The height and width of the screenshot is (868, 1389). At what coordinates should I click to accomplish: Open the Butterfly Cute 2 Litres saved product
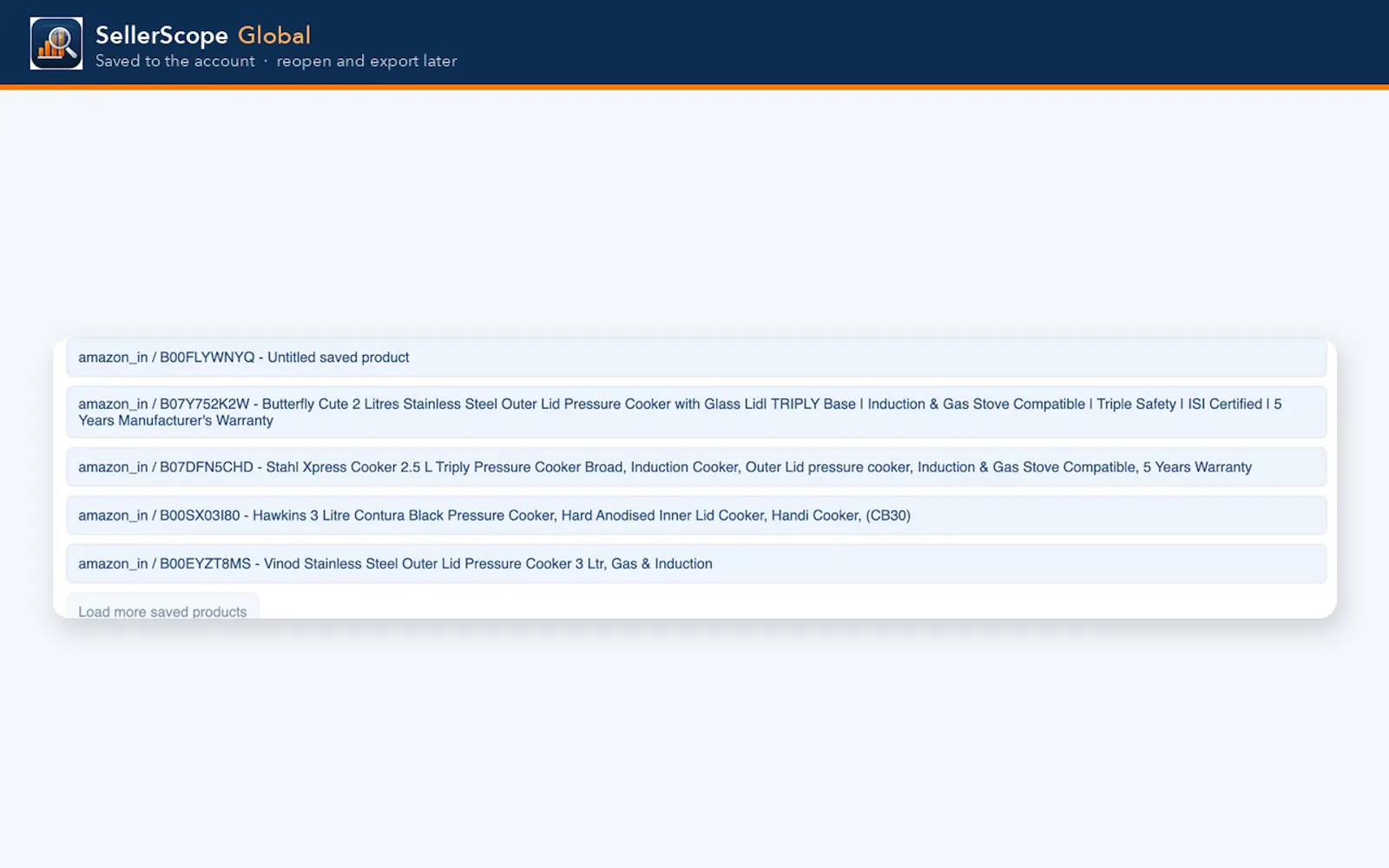[x=696, y=412]
